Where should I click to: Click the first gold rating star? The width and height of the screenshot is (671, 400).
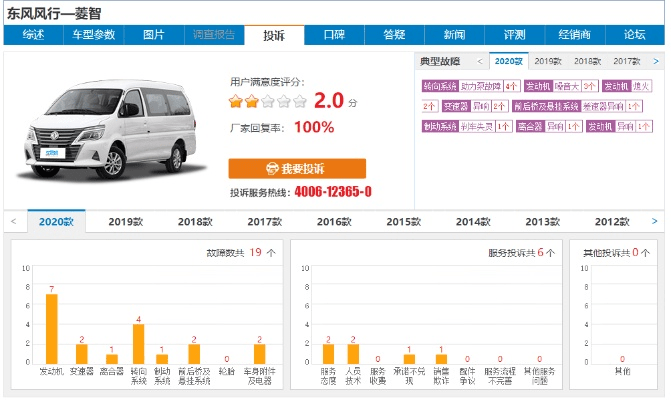pos(235,101)
